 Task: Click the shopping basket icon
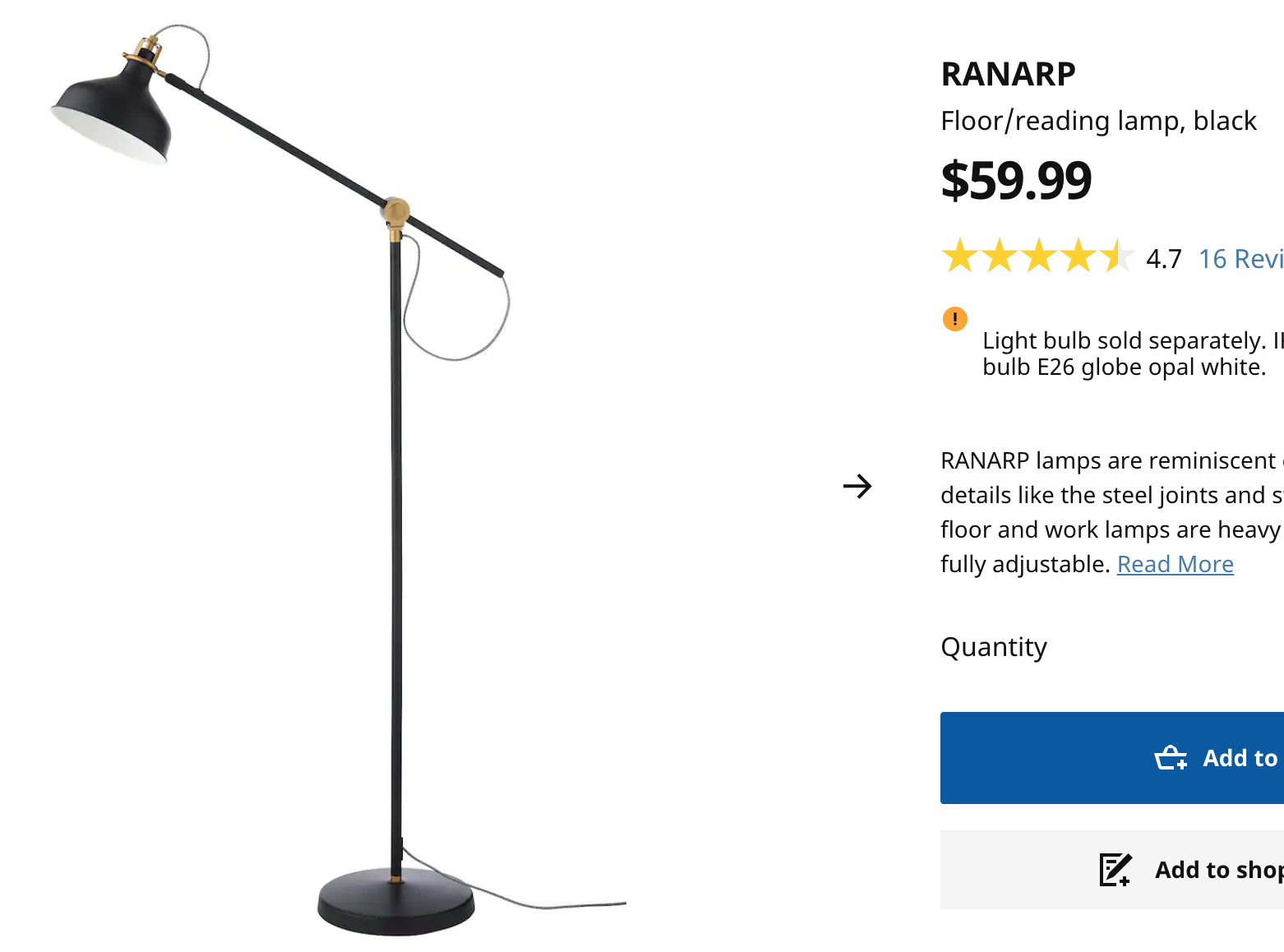coord(1171,757)
